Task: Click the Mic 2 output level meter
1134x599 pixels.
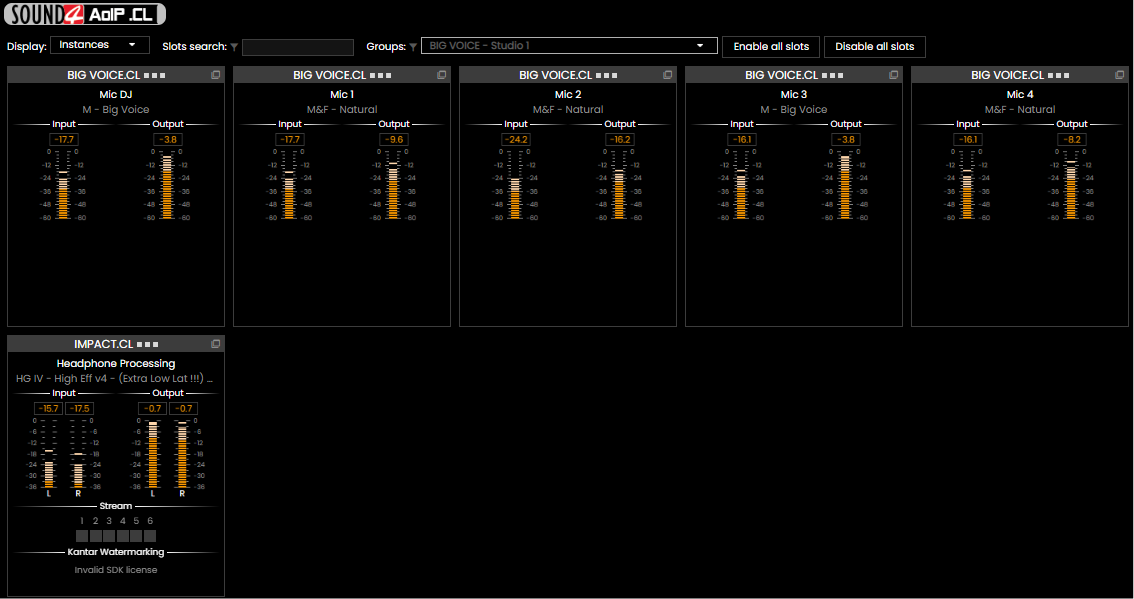Action: (619, 184)
